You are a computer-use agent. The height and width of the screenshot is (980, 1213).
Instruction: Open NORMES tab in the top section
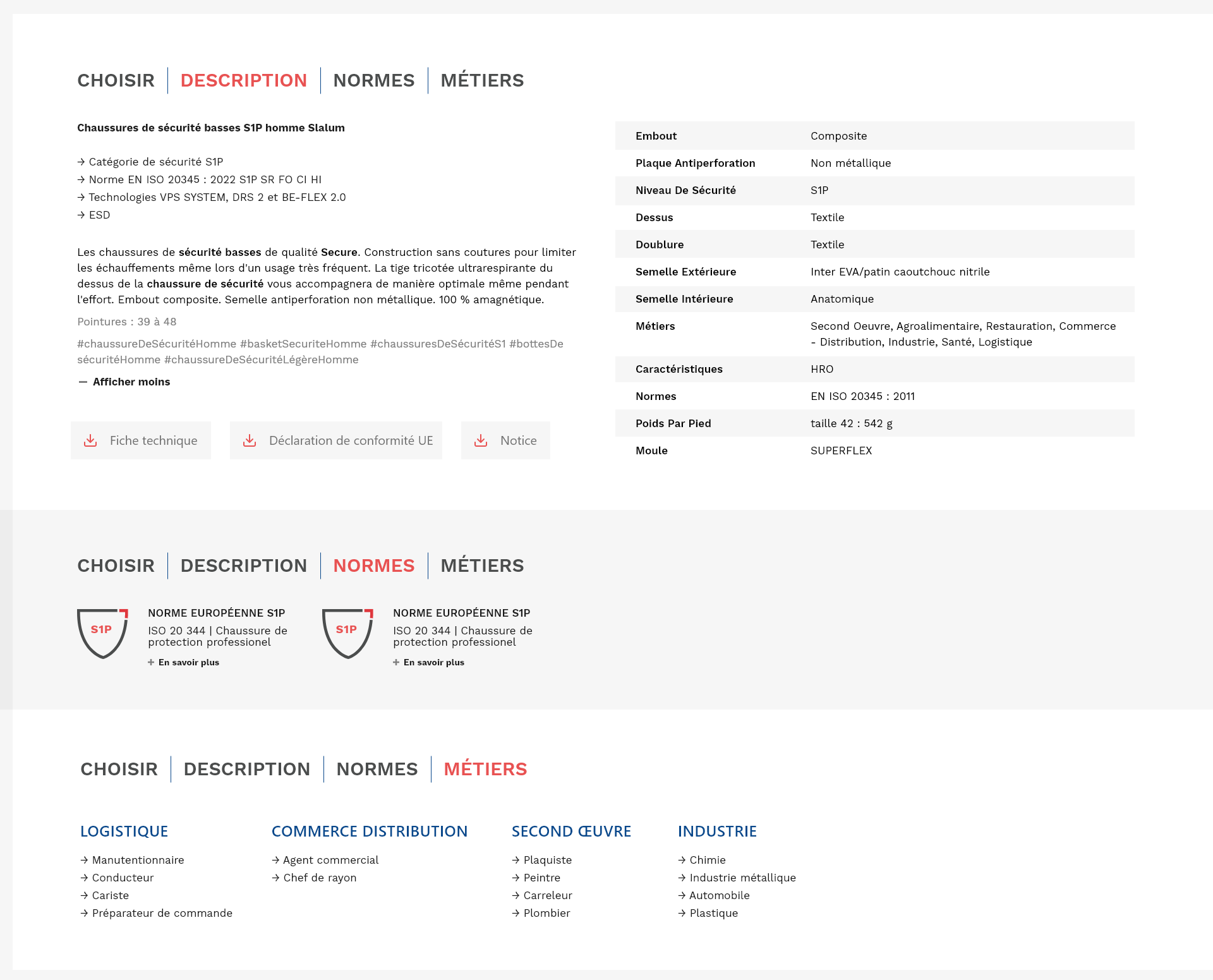coord(373,80)
